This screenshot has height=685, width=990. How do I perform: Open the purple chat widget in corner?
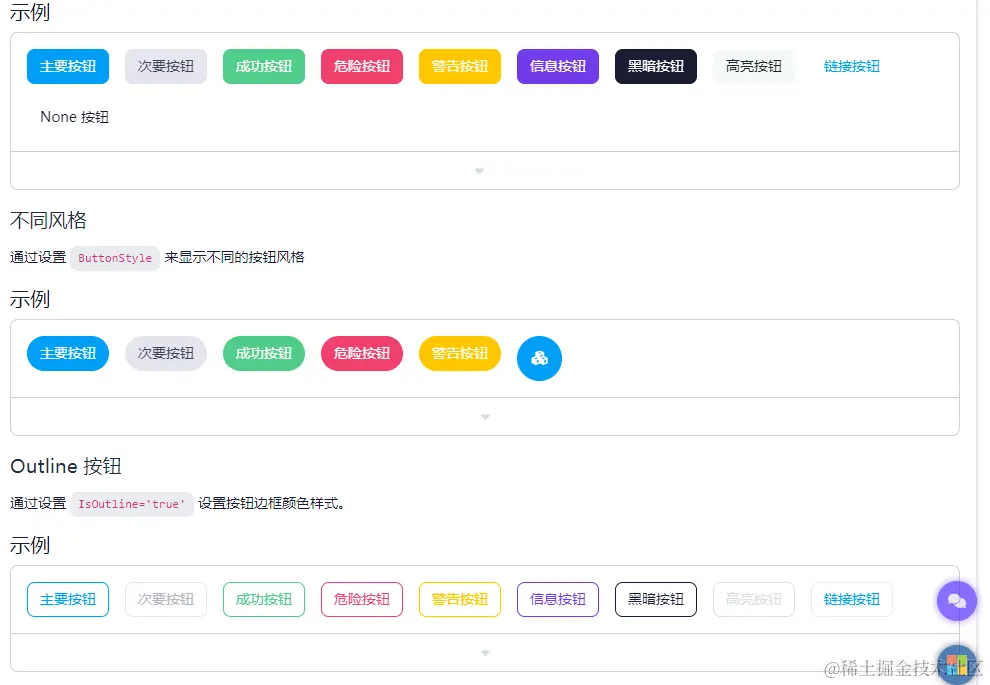tap(956, 600)
